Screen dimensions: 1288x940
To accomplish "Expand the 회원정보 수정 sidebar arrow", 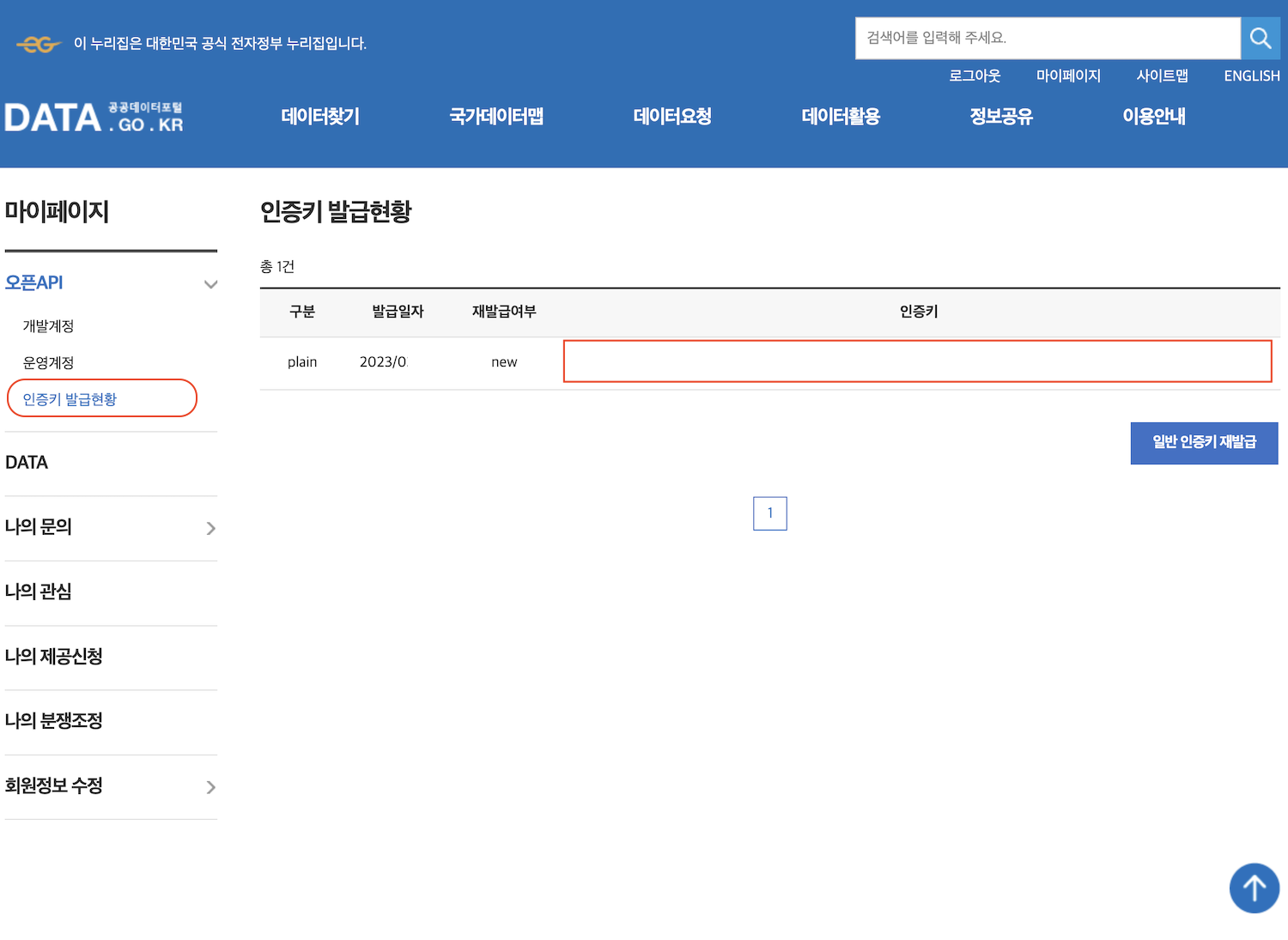I will click(210, 787).
